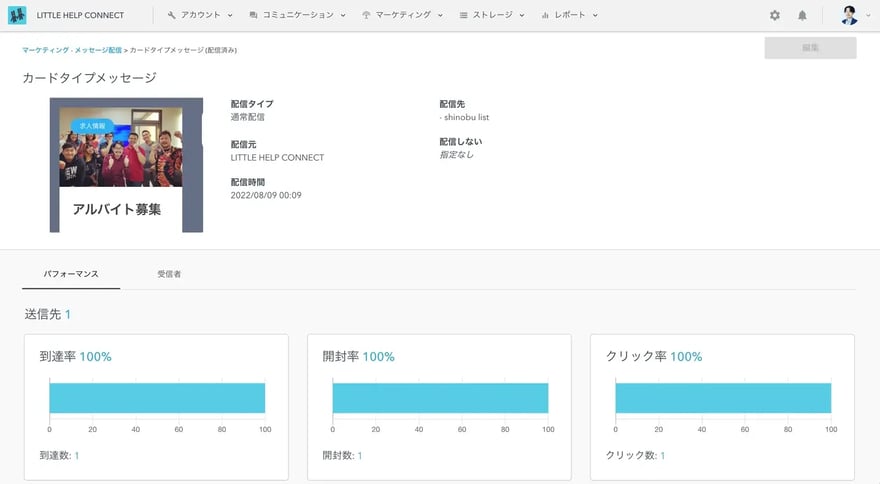The width and height of the screenshot is (880, 484).
Task: Follow the マーケティング - メッセージ配信 breadcrumb link
Action: [x=72, y=49]
